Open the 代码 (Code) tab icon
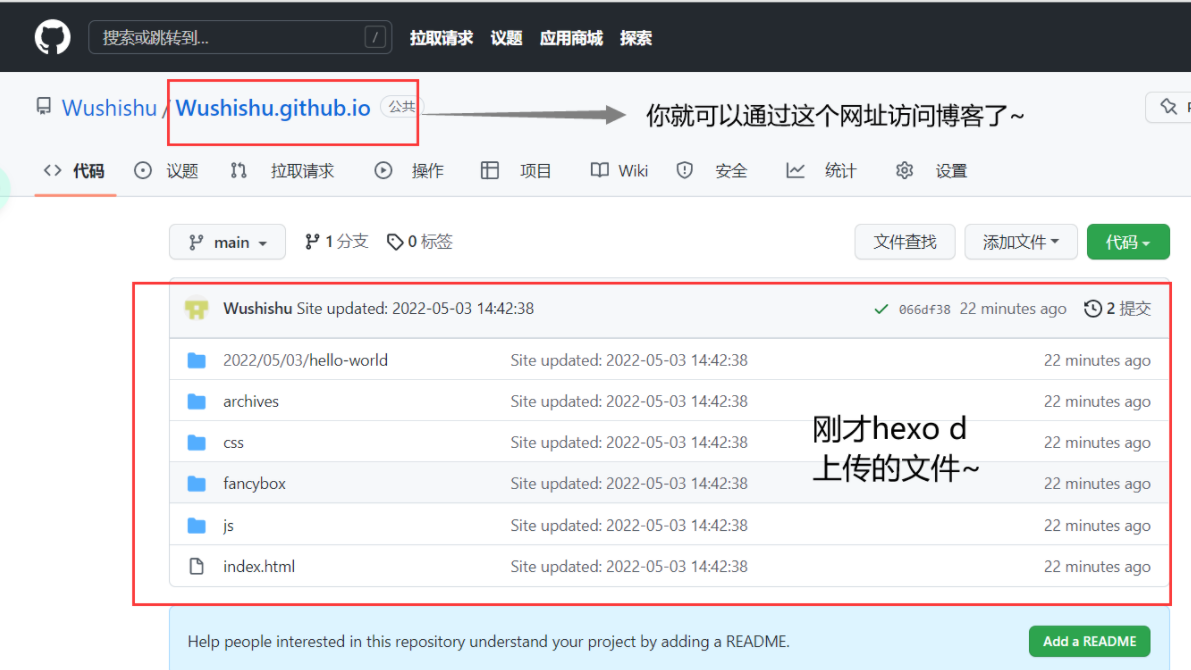 coord(53,170)
